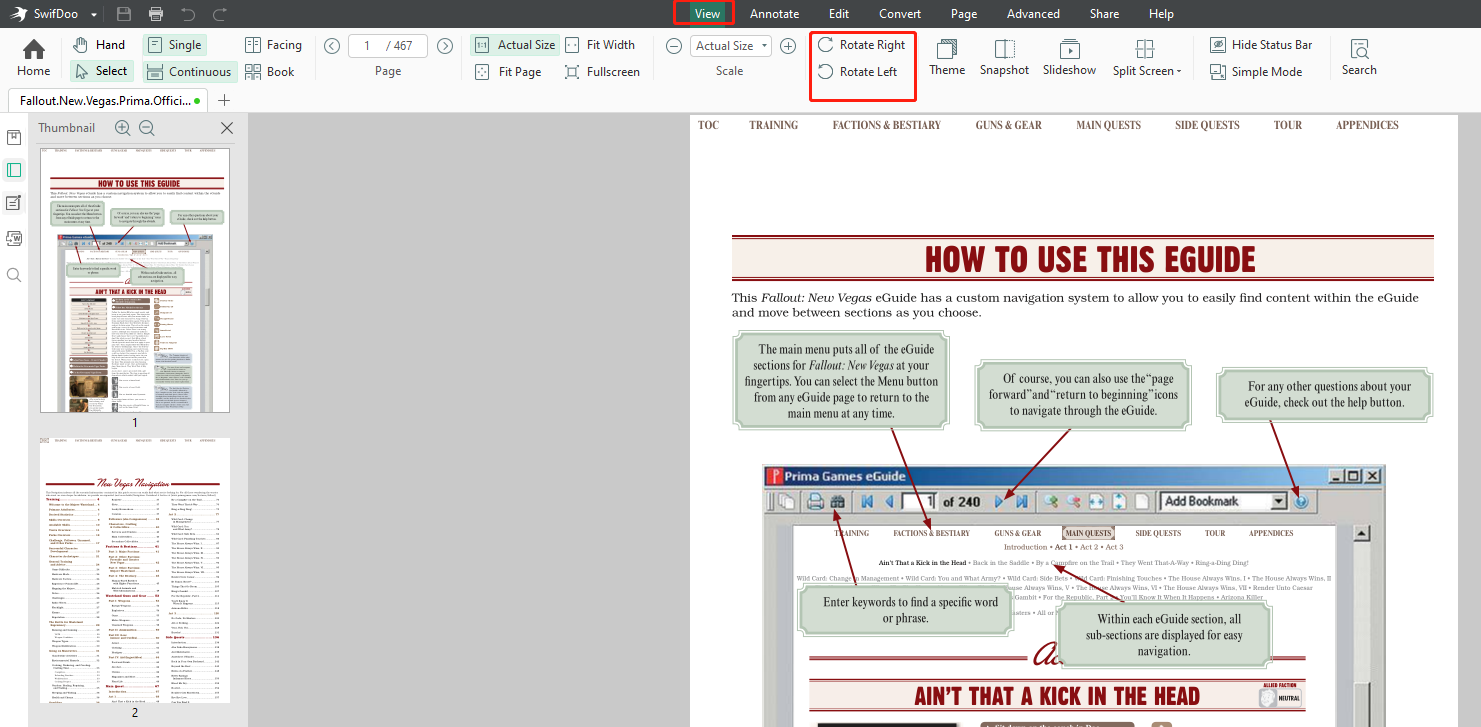Switch to Single page layout
Viewport: 1481px width, 727px height.
(174, 45)
